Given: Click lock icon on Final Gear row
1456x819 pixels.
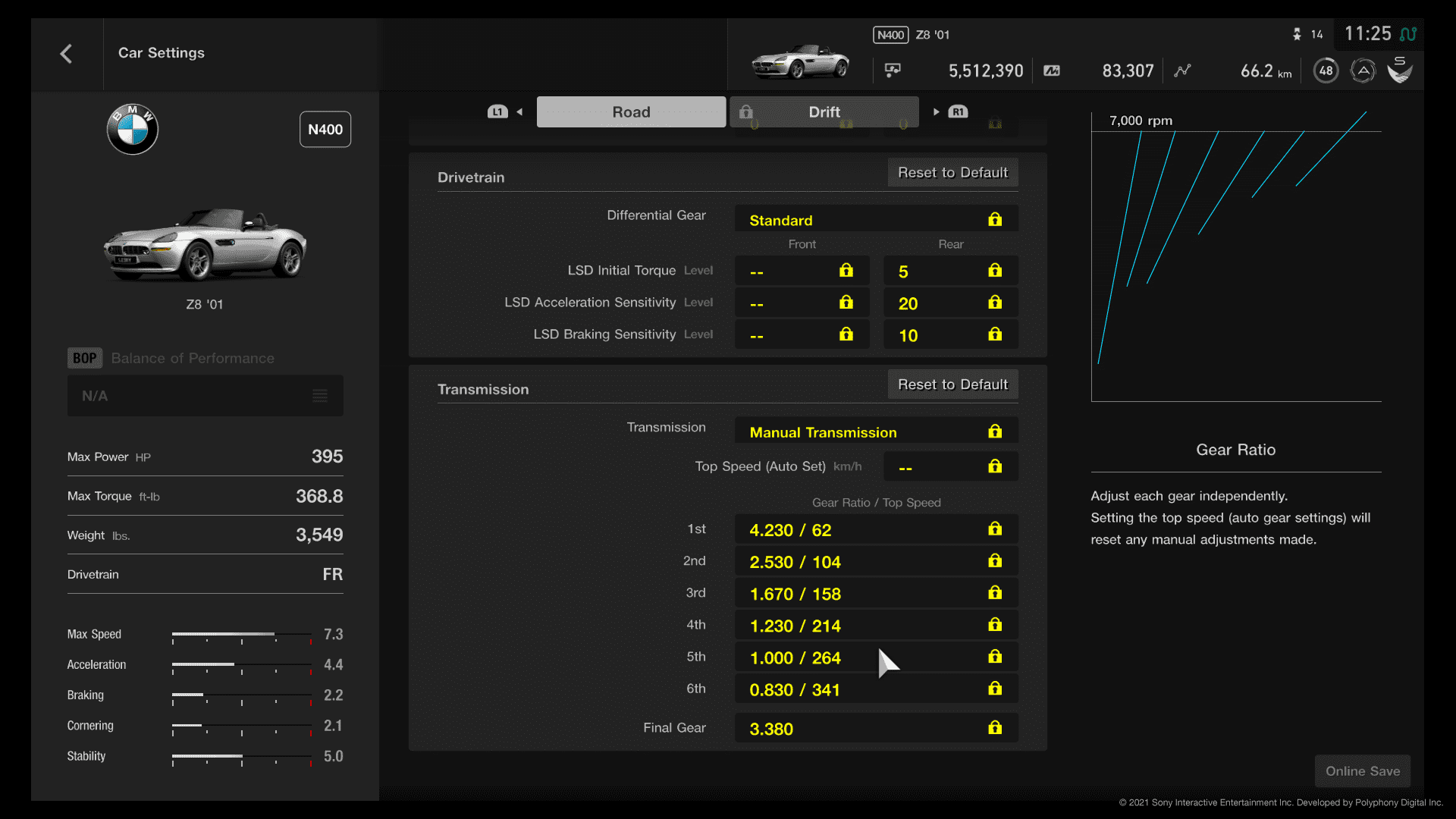Looking at the screenshot, I should pyautogui.click(x=995, y=727).
